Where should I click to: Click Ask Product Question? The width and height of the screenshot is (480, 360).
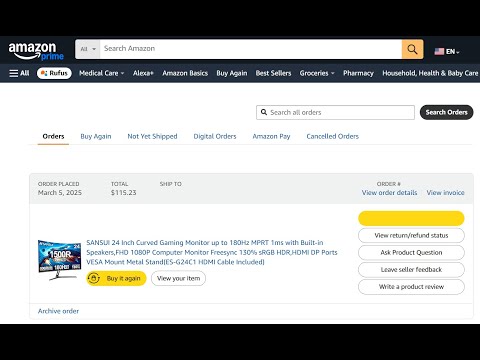coord(411,252)
